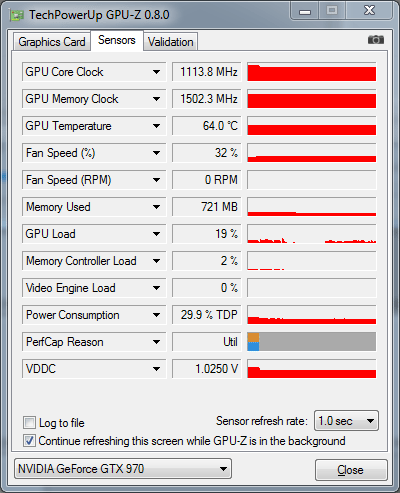Enable the Log to file checkbox
This screenshot has width=400, height=493.
click(29, 422)
